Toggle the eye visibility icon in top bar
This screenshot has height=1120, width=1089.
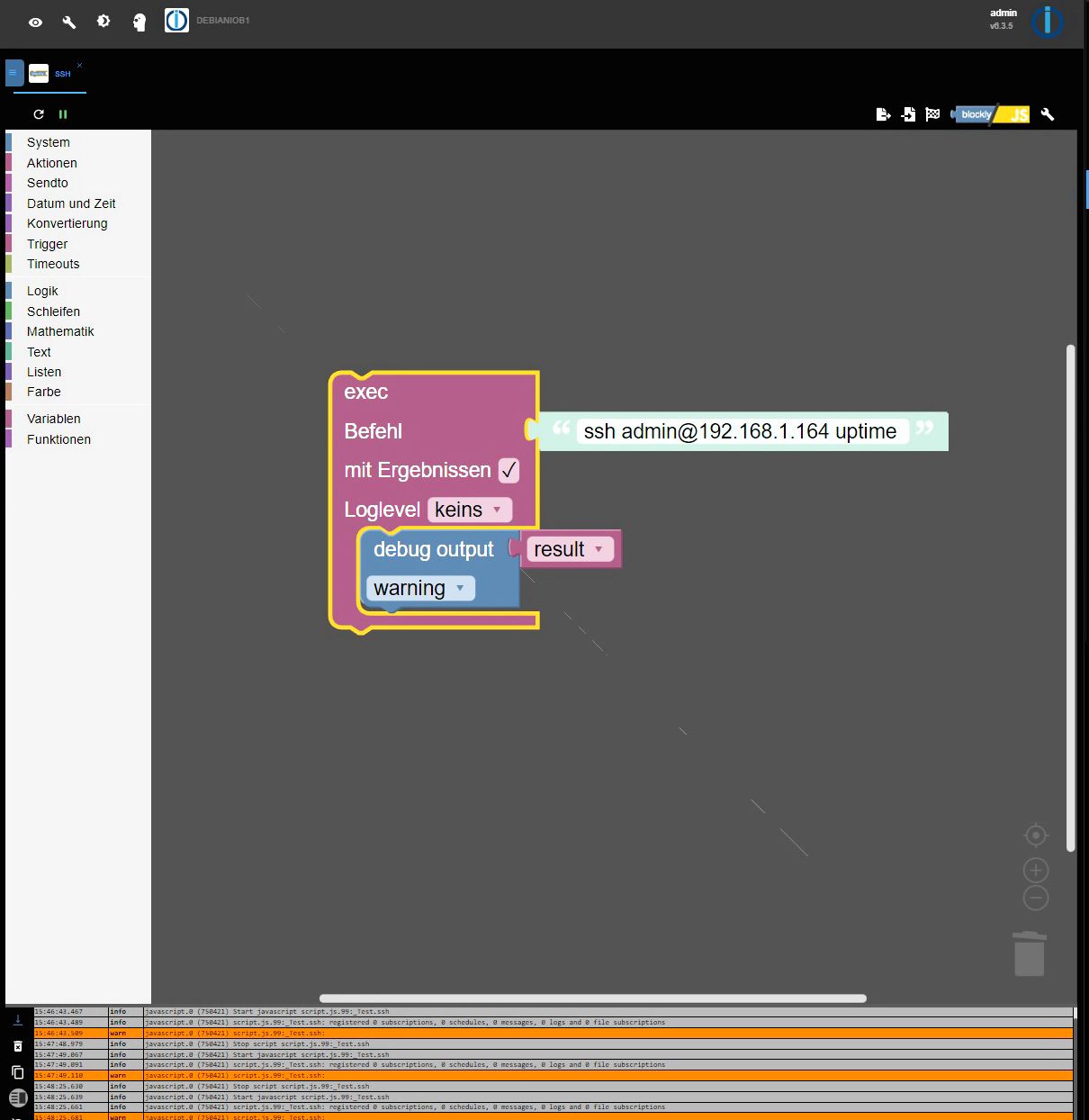pyautogui.click(x=36, y=23)
